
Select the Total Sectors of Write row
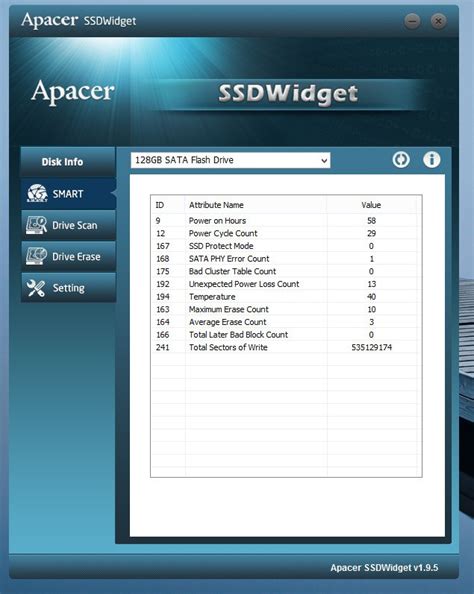pyautogui.click(x=284, y=347)
